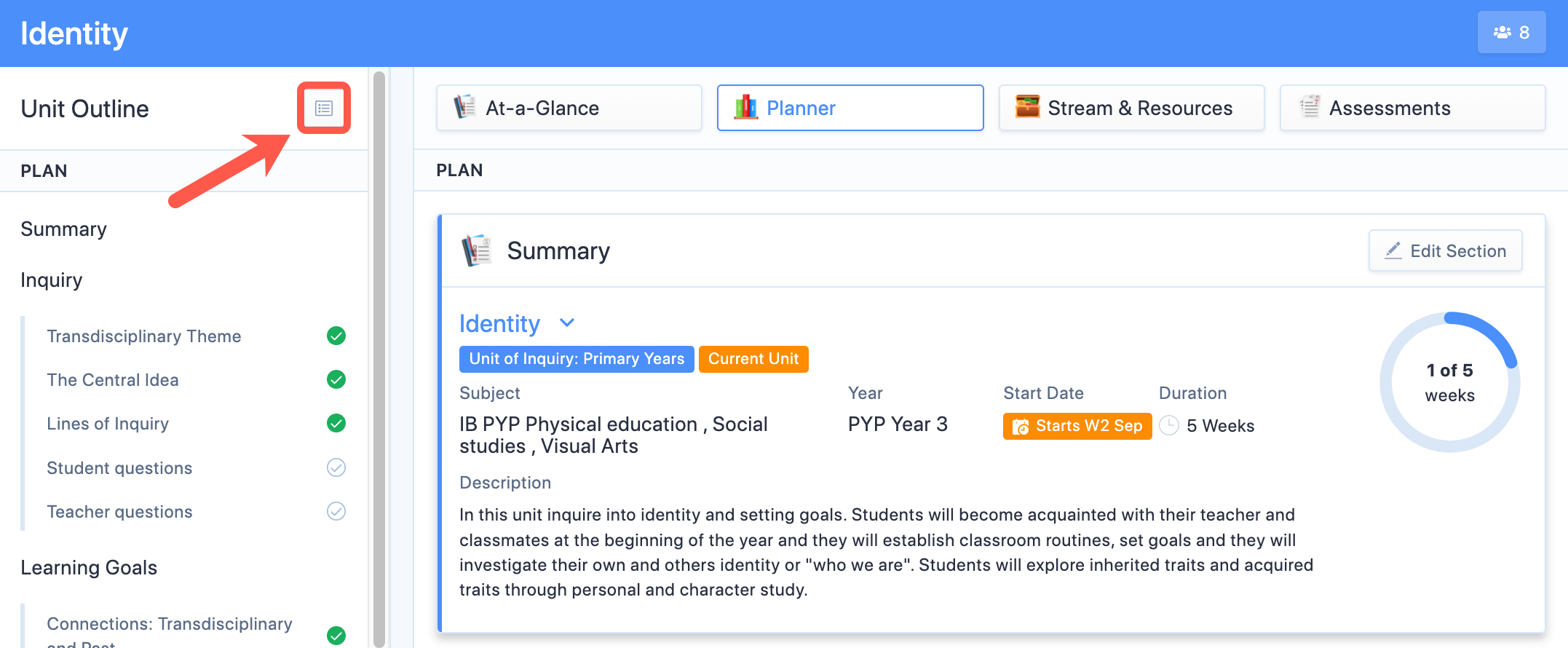Open the class members panel showing 8
Viewport: 1568px width, 648px height.
tap(1511, 32)
